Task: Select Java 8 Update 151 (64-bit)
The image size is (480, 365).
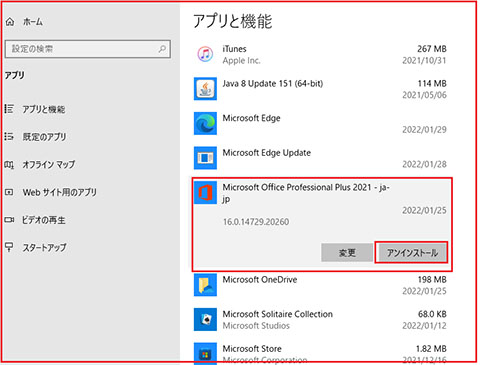Action: pyautogui.click(x=273, y=84)
